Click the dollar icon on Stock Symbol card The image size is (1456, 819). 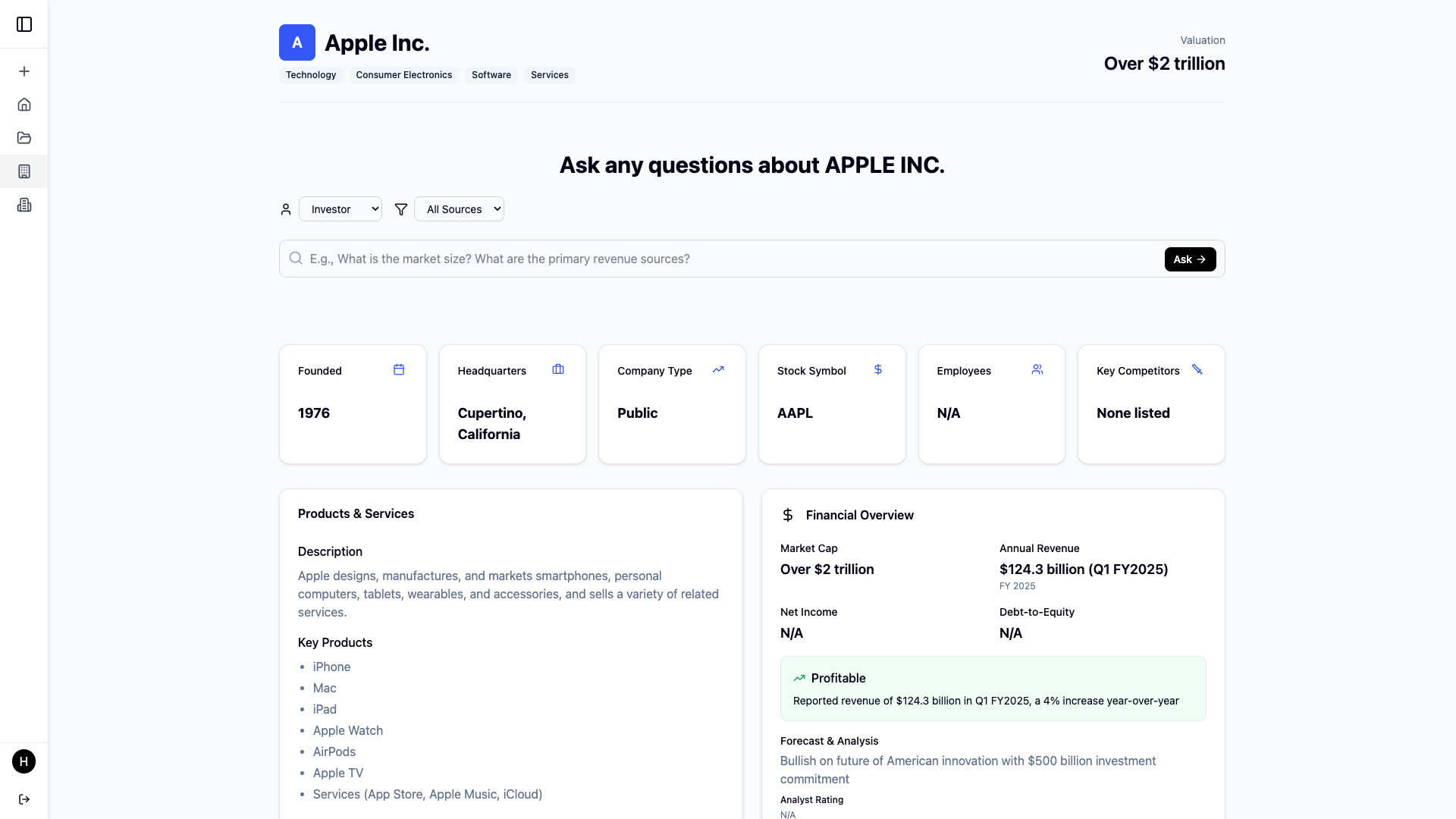pos(878,369)
